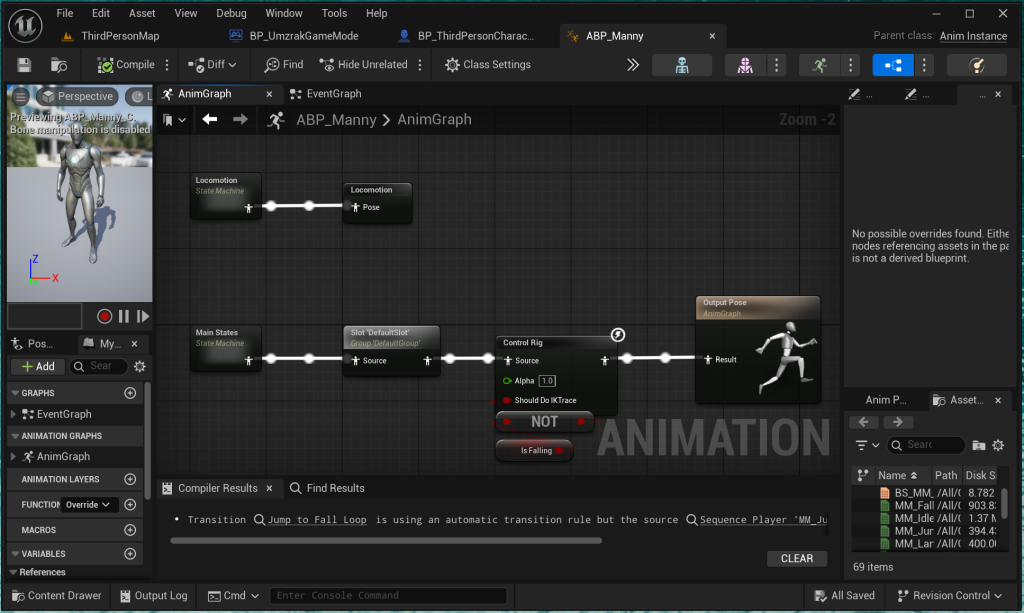The image size is (1024, 613).
Task: Navigate forward in graph history
Action: click(x=240, y=119)
